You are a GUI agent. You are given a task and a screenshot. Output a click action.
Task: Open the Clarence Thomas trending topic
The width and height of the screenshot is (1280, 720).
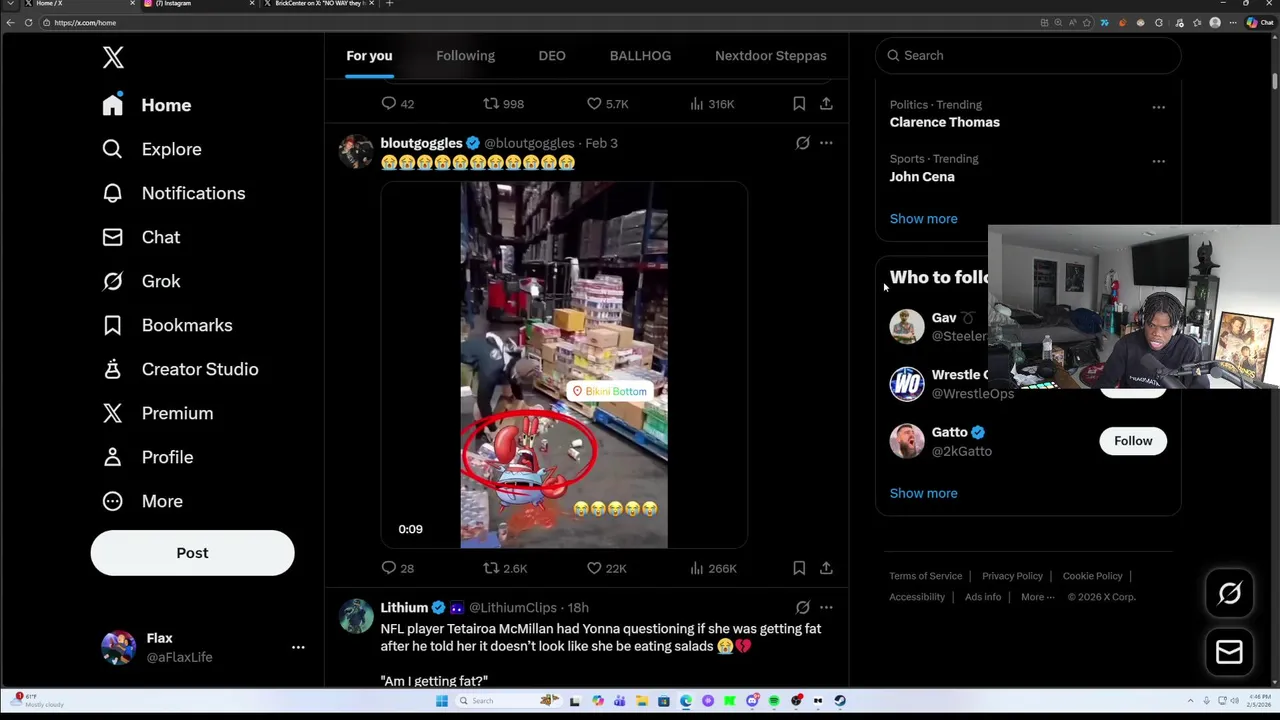click(x=944, y=122)
